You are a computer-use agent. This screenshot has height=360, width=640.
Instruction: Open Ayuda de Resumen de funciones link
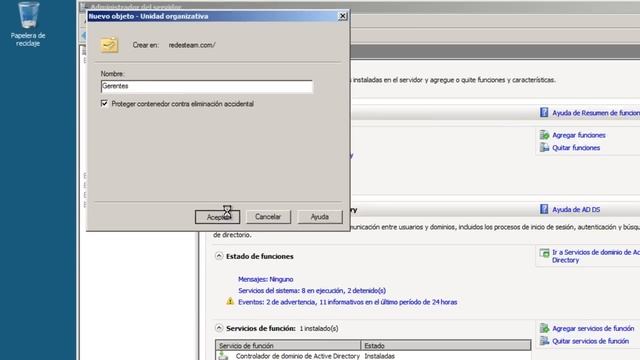pos(596,113)
